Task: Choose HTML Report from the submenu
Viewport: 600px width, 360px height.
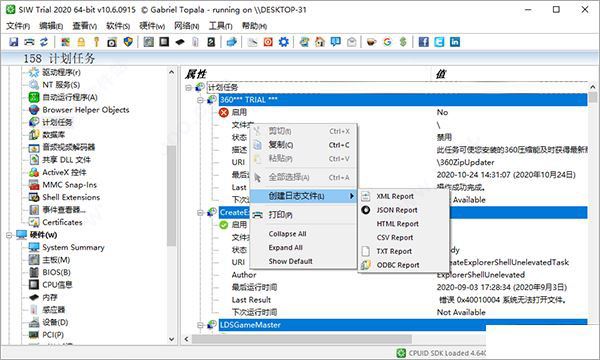Action: [404, 224]
